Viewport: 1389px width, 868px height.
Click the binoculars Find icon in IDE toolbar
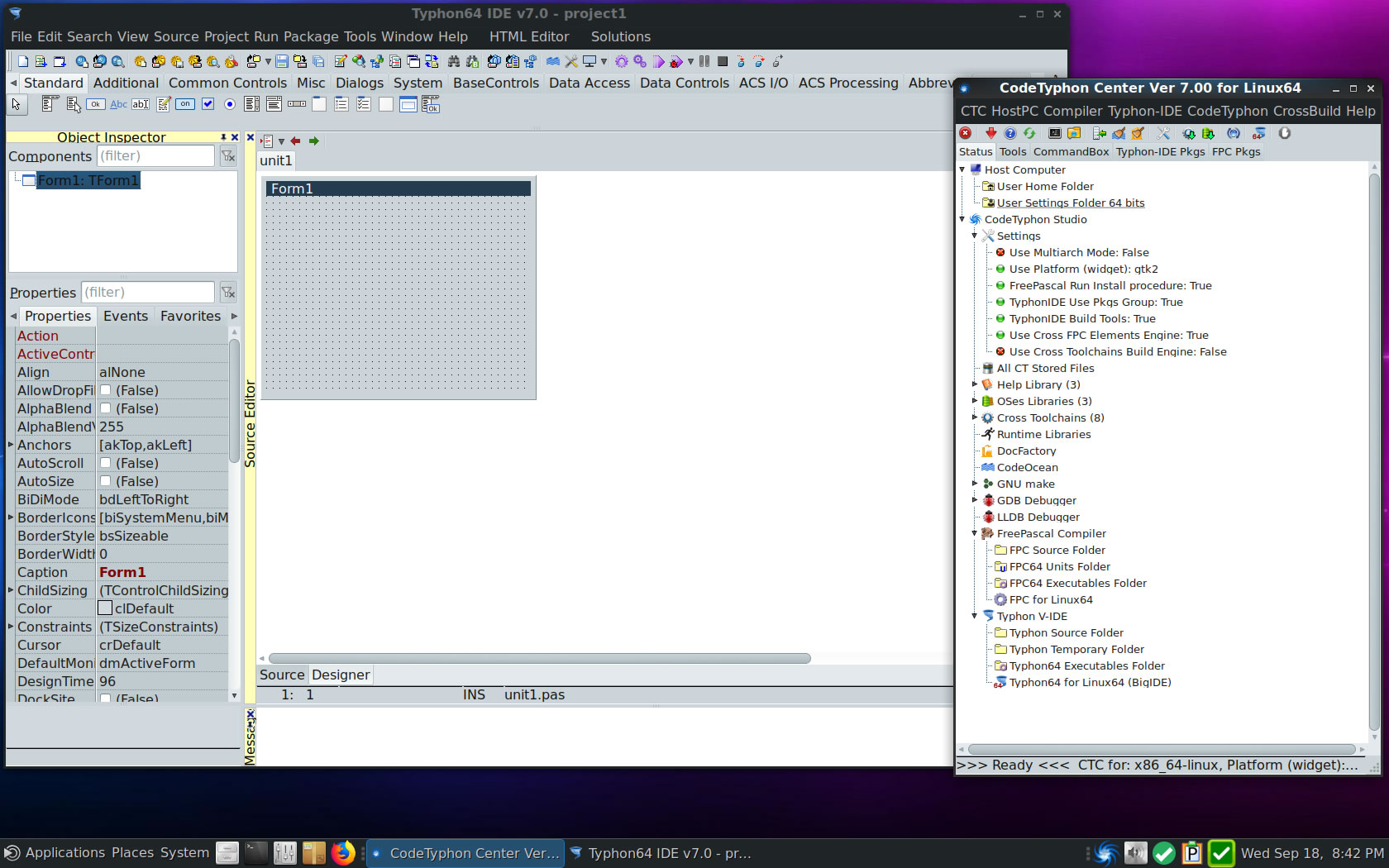(x=454, y=61)
